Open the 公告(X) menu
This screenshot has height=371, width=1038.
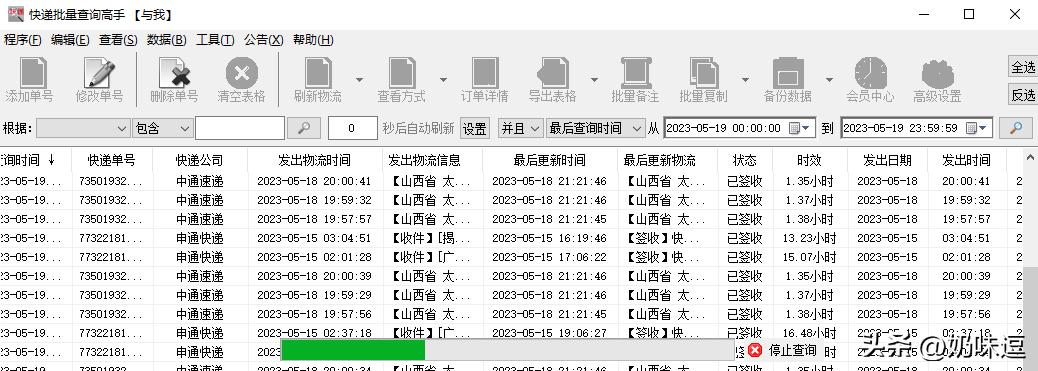click(x=263, y=40)
